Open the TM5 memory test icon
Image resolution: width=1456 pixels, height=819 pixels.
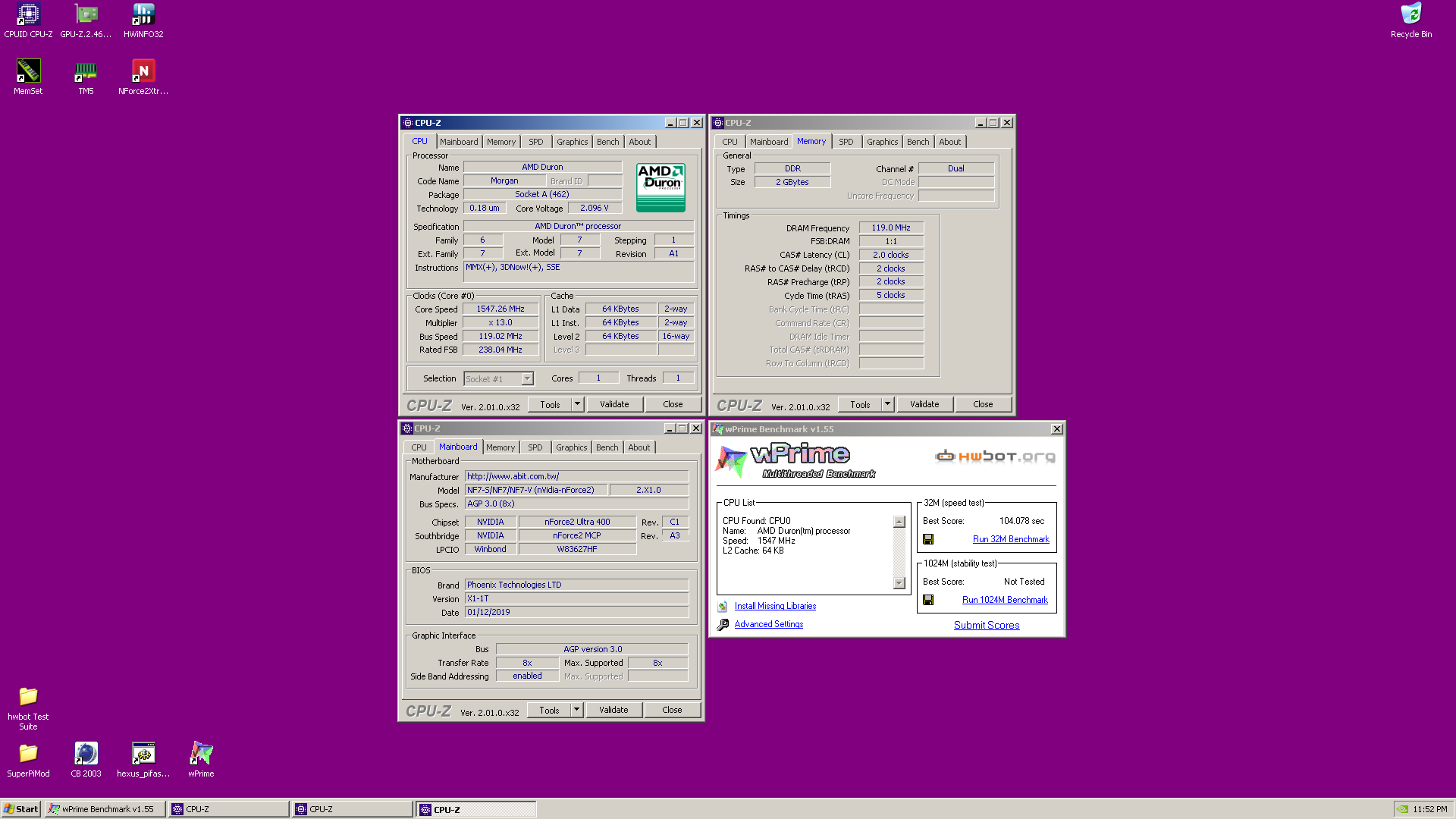click(x=86, y=77)
